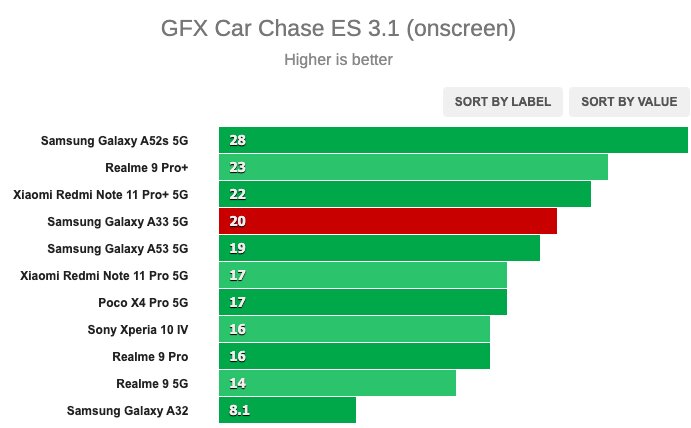This screenshot has height=428, width=691.
Task: Select the Realme 9 Pro bar
Action: tap(354, 356)
